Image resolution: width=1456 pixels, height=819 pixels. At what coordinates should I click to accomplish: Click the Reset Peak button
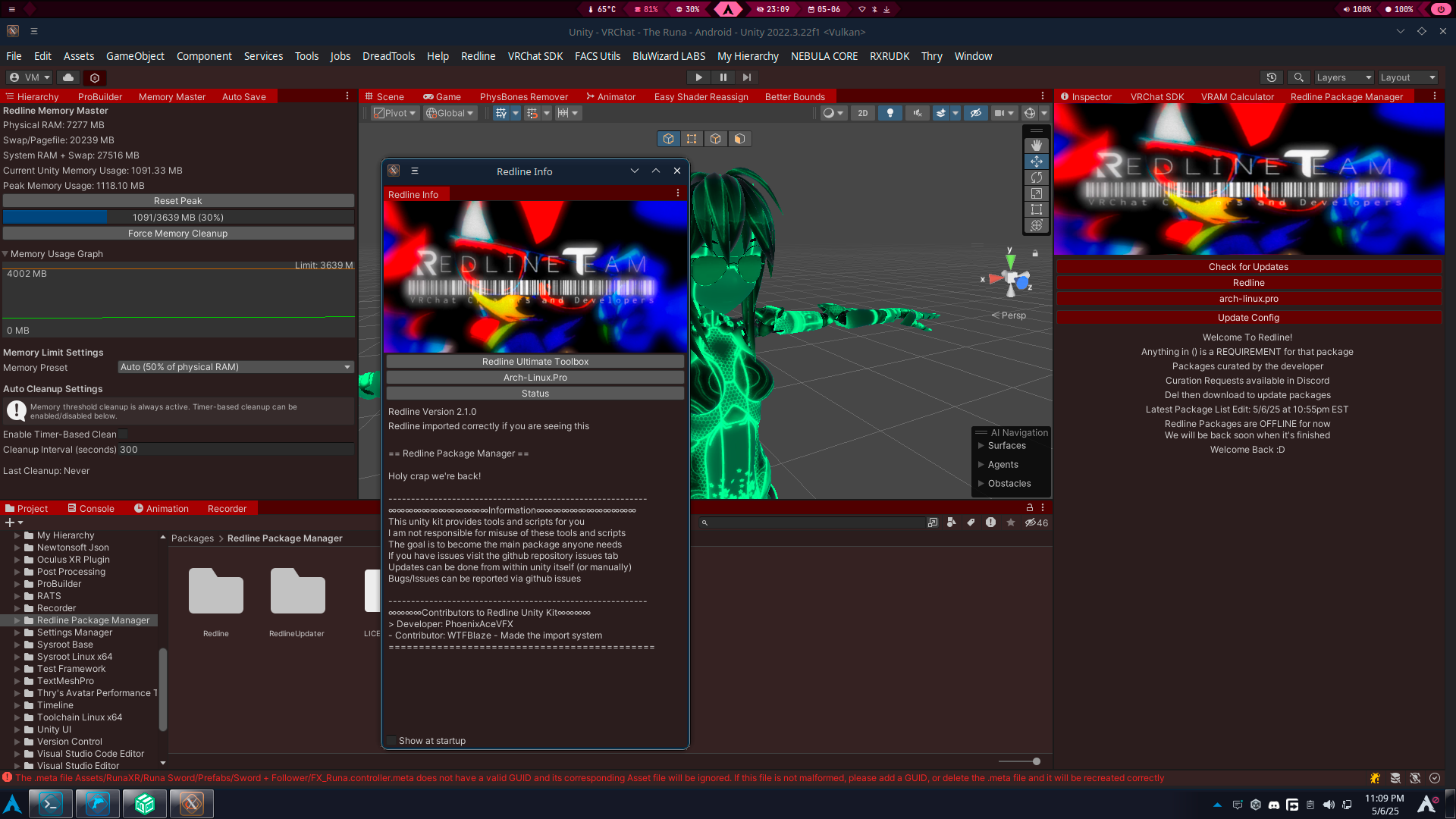click(178, 201)
